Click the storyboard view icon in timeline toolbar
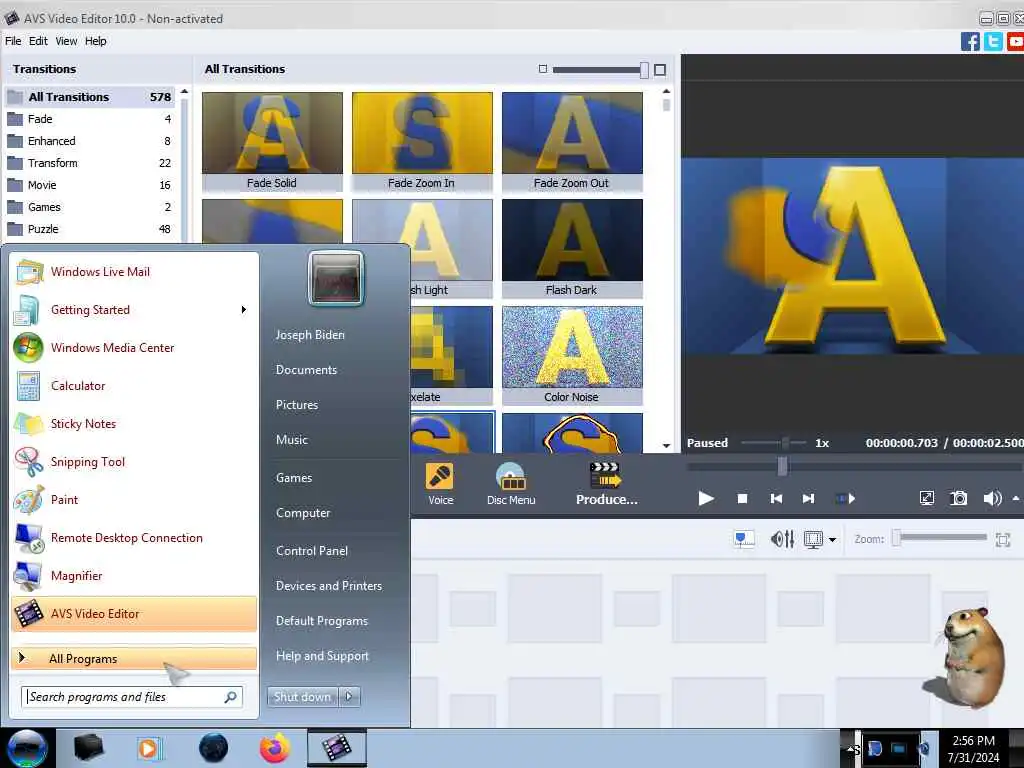The image size is (1024, 768). (744, 539)
